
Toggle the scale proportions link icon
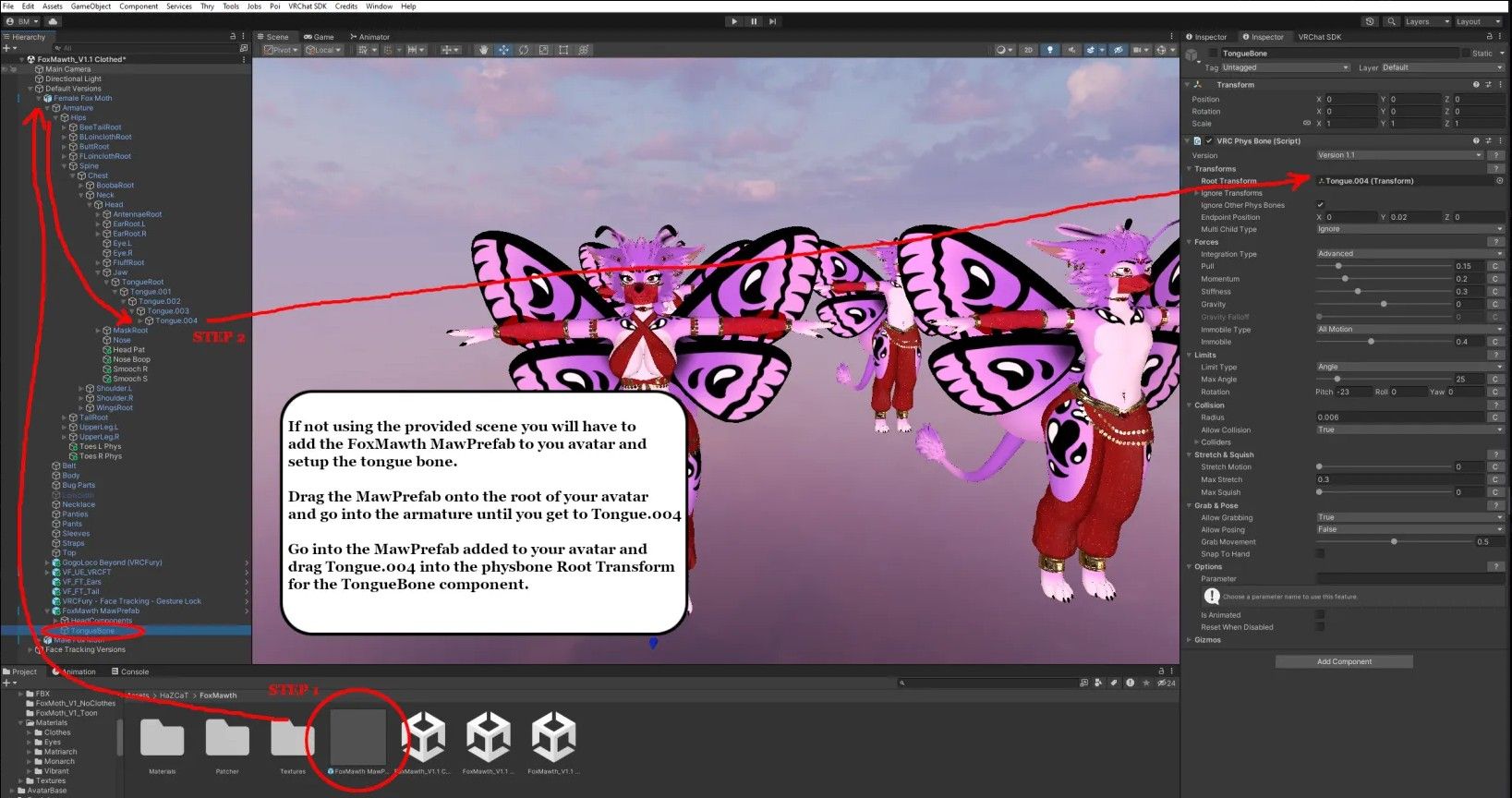pos(1306,123)
